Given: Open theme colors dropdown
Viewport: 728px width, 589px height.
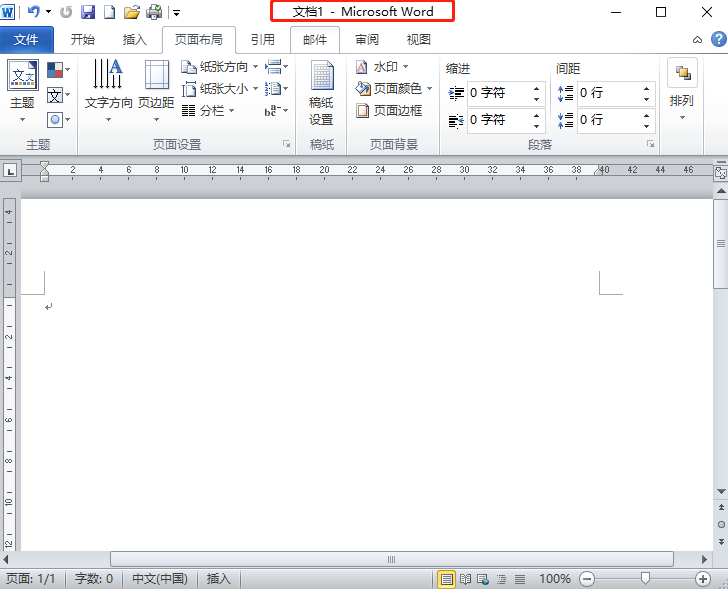Looking at the screenshot, I should click(58, 70).
